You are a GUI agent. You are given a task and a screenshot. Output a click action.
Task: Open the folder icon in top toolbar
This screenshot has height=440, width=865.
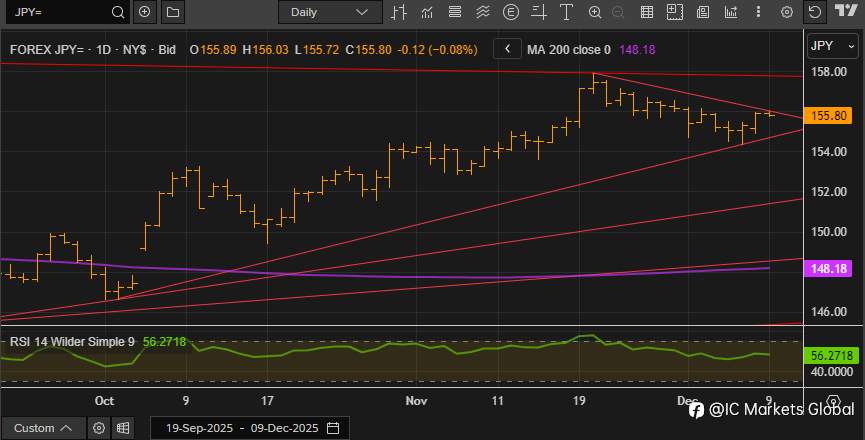173,12
